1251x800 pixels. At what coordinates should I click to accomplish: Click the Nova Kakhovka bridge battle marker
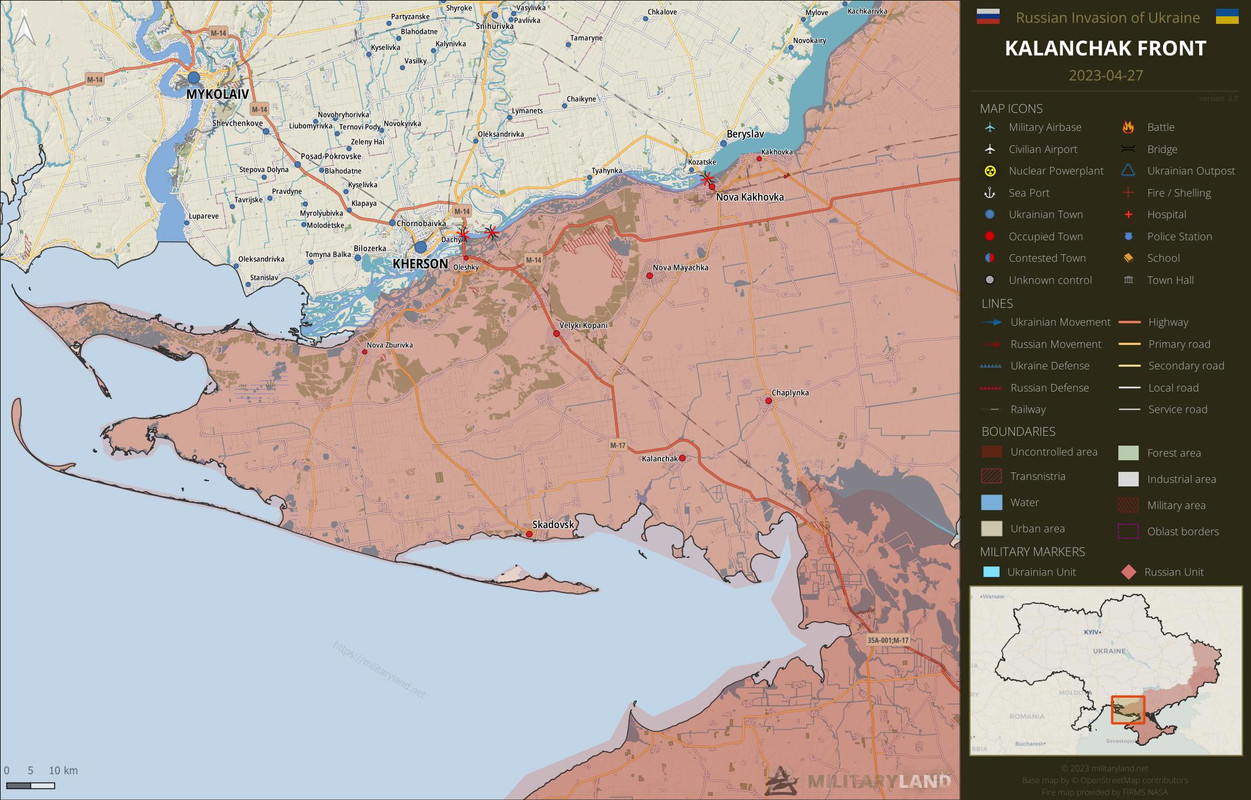click(x=705, y=178)
